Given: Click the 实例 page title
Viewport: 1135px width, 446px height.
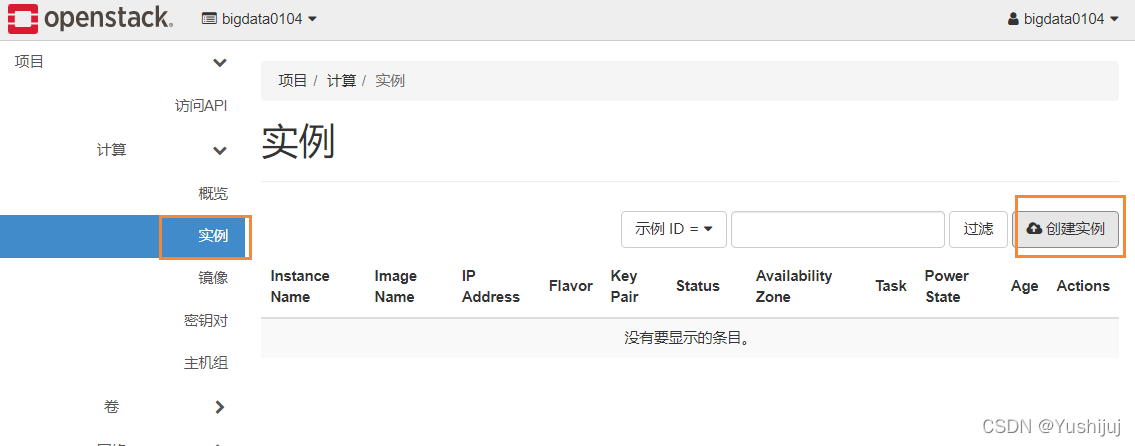Looking at the screenshot, I should tap(298, 141).
